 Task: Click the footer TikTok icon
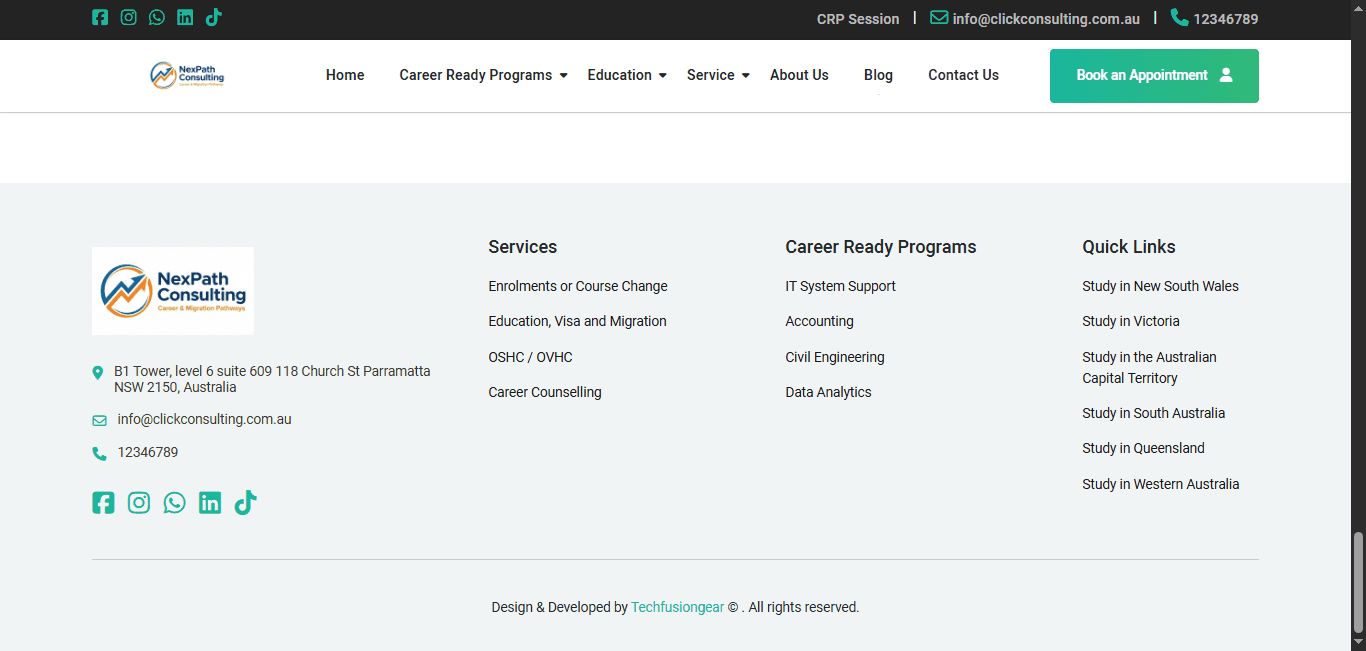click(x=245, y=502)
